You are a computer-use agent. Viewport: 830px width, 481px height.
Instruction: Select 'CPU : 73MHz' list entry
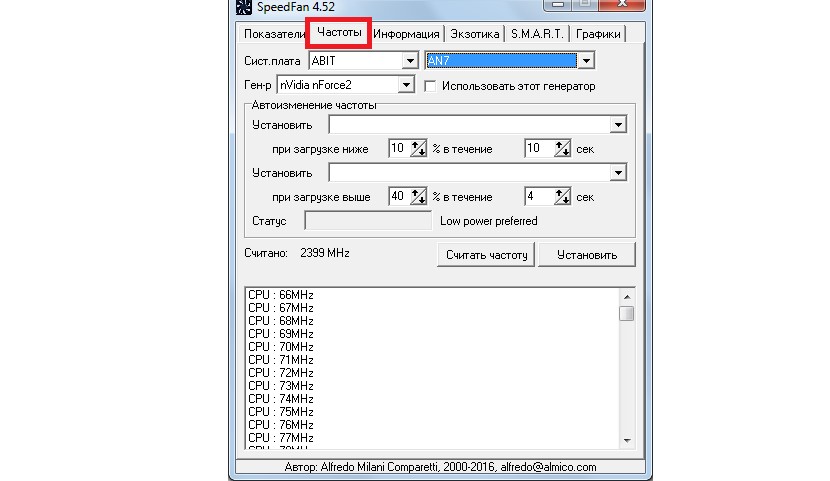281,386
